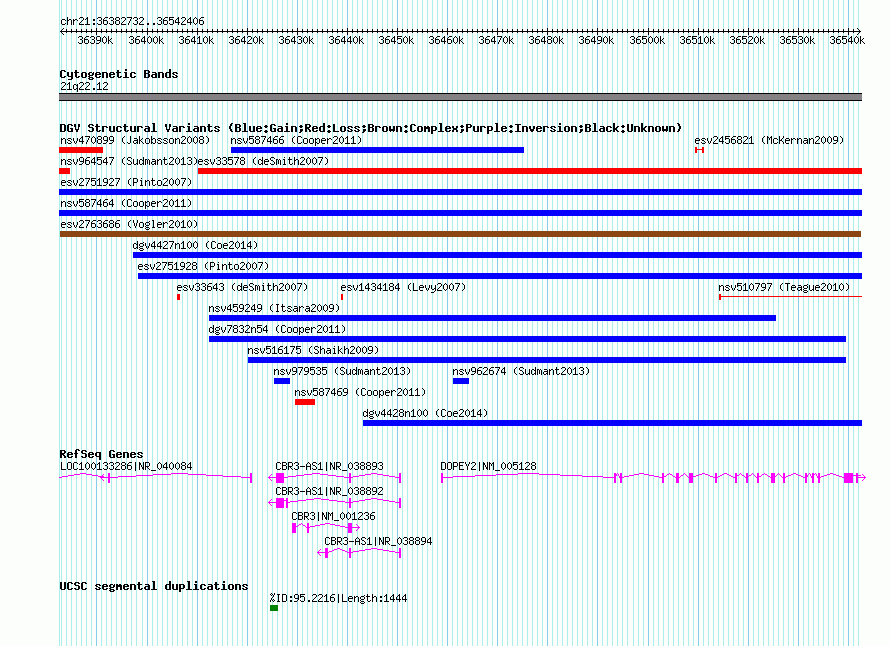
Task: Click the 21q22.12 band label
Action: point(84,86)
